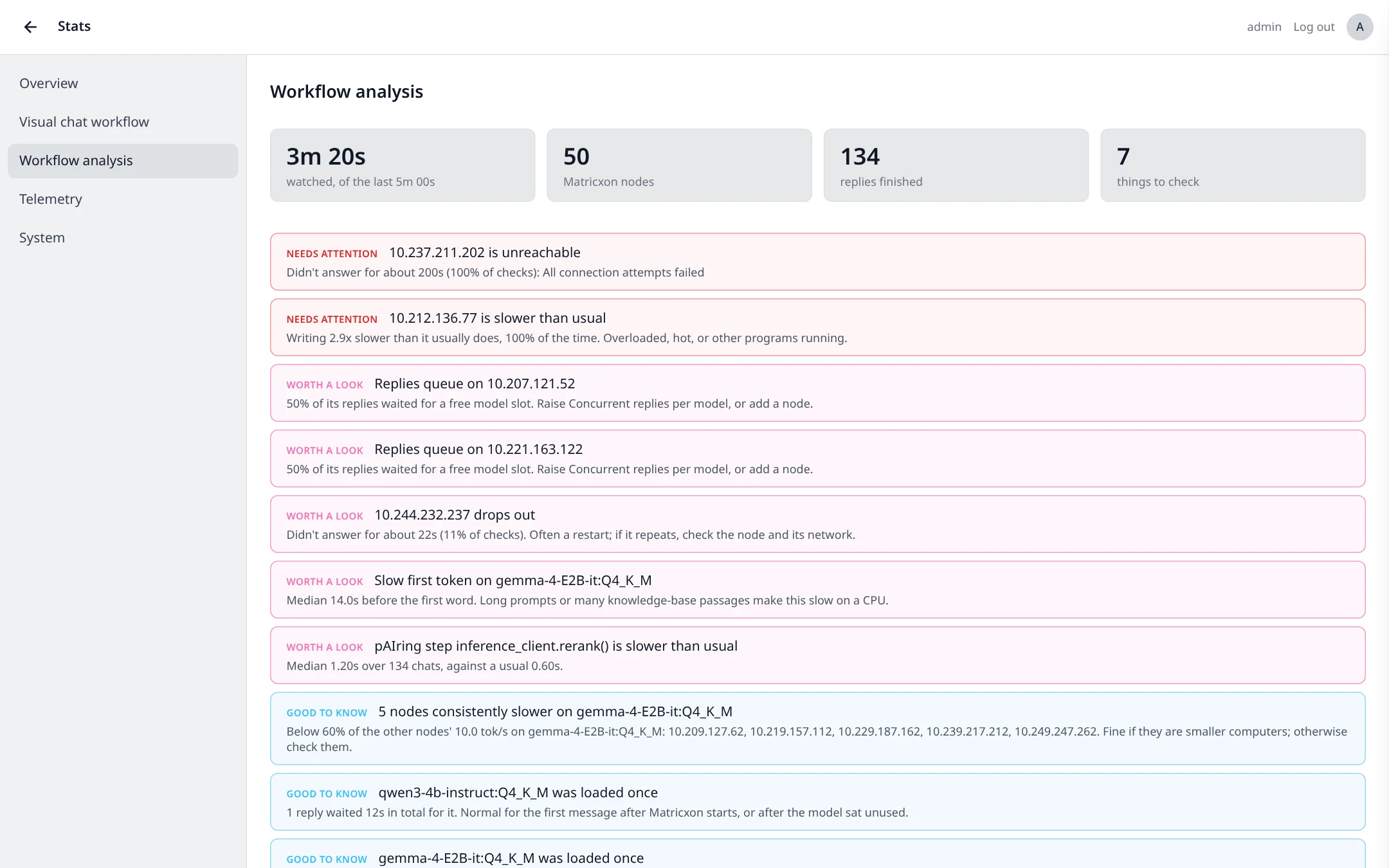Image resolution: width=1389 pixels, height=868 pixels.
Task: Click 'Slow first token on gemma-4-E2B-it:Q4_K_M'
Action: pos(817,590)
